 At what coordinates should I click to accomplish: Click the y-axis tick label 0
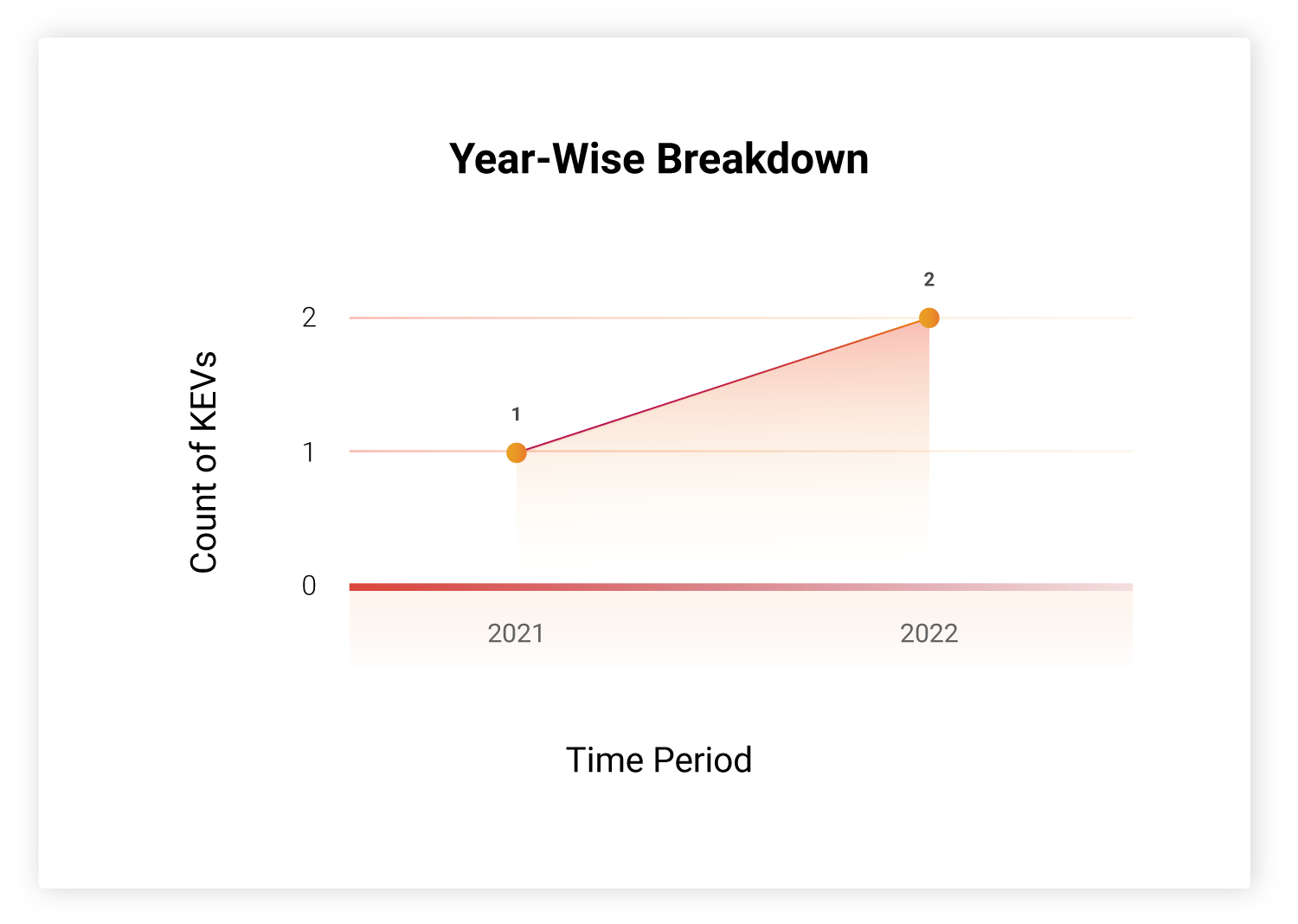[309, 587]
